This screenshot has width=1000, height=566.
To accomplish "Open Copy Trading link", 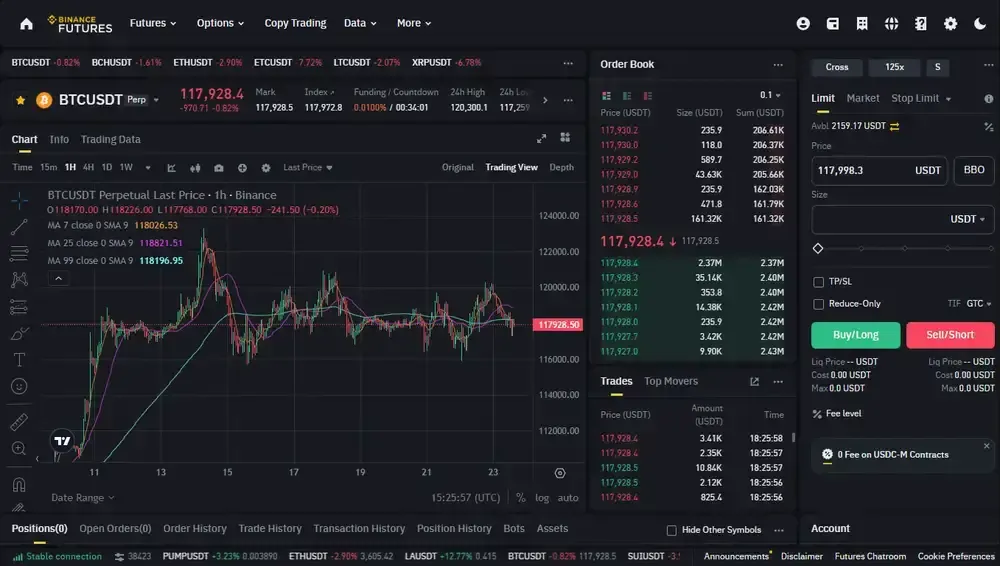I will (295, 23).
